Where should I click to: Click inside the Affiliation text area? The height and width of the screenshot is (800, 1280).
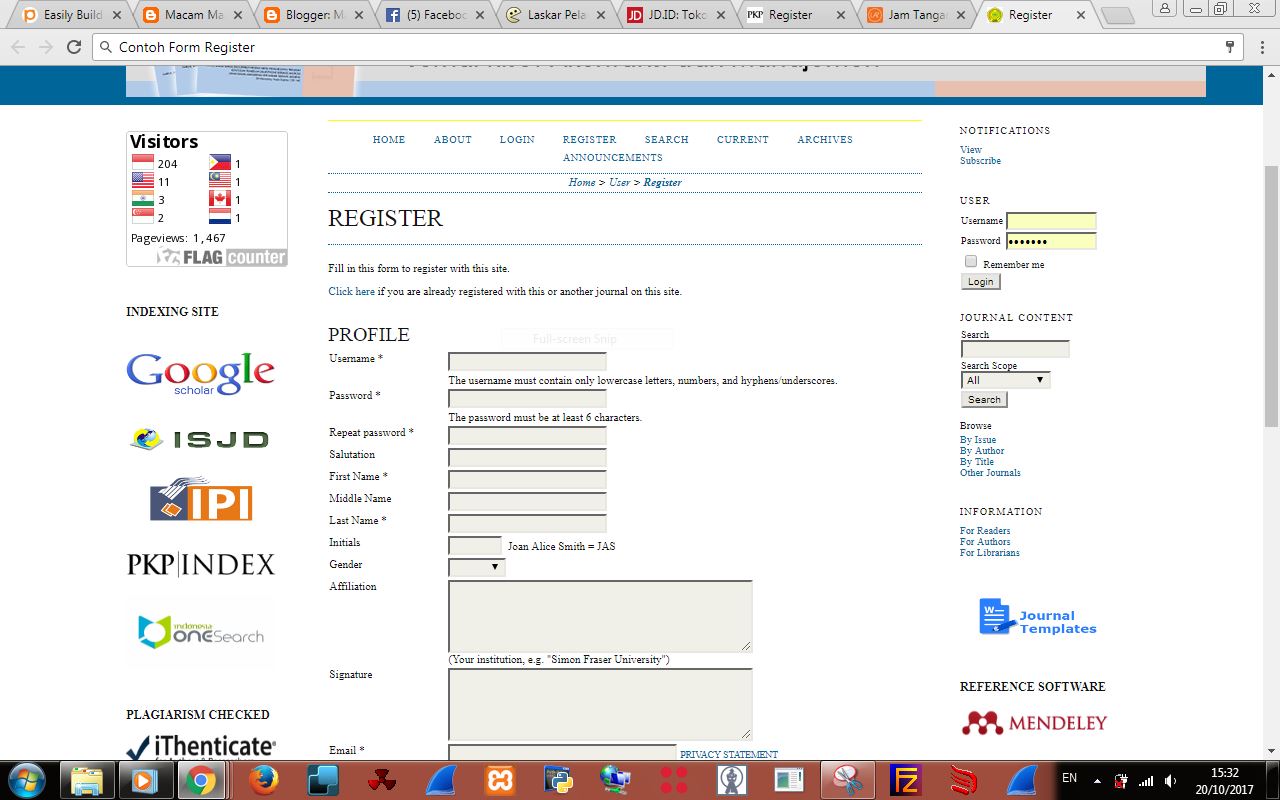tap(600, 616)
